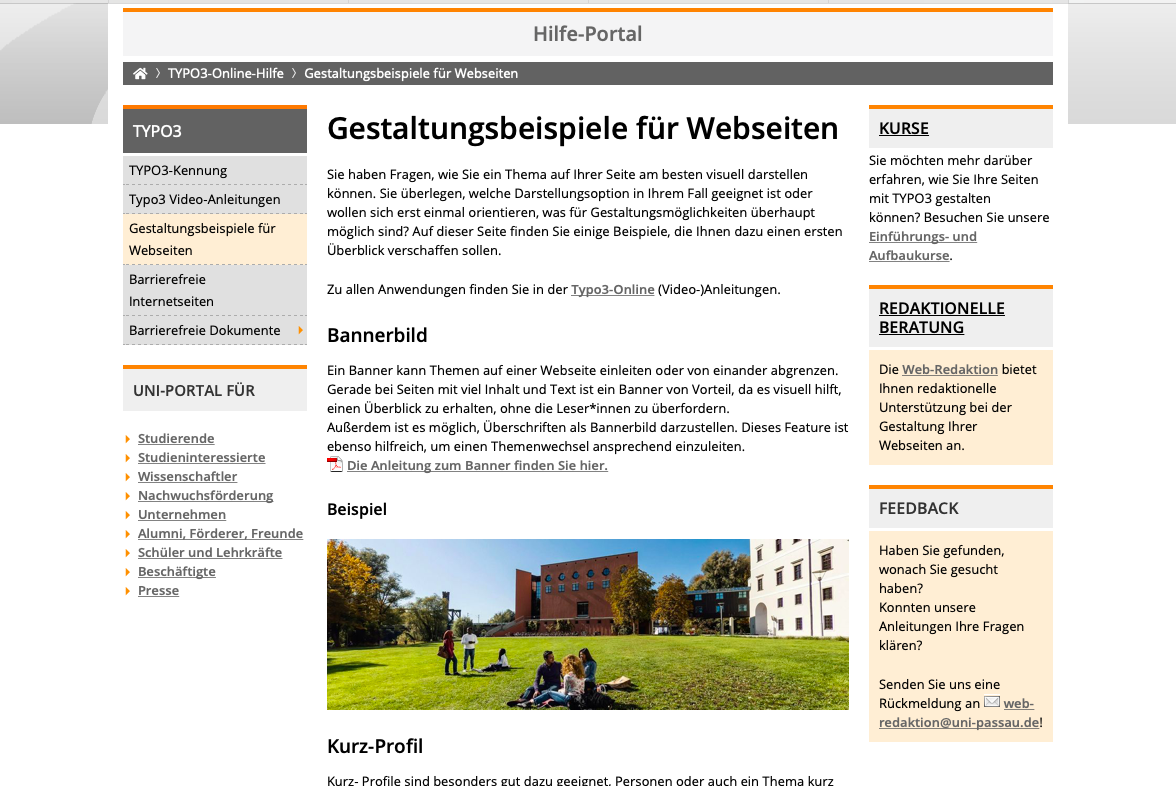Click web-redaktion@uni-passau.de email link
This screenshot has height=786, width=1176.
pos(959,712)
